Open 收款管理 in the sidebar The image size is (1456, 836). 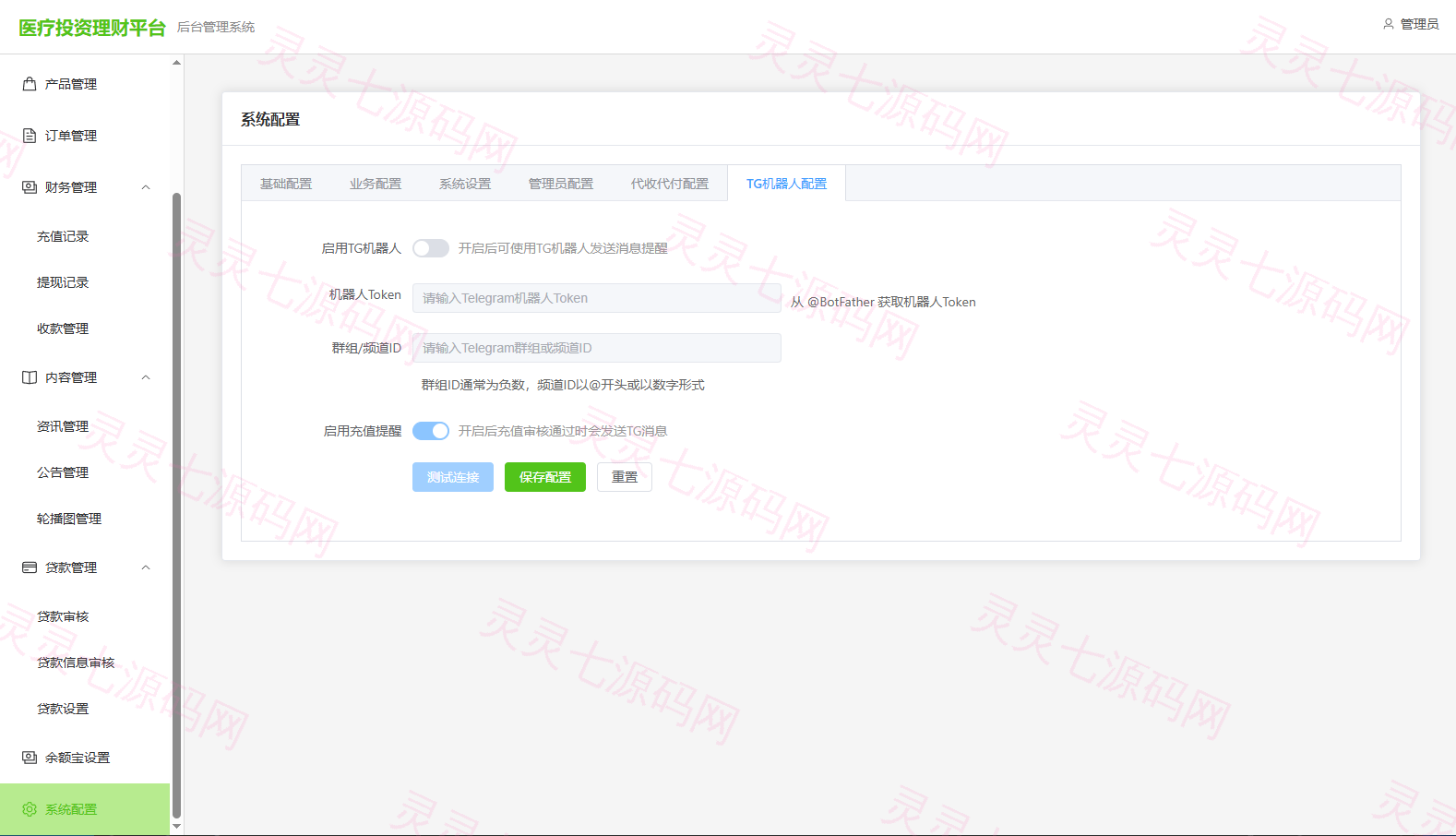(63, 328)
